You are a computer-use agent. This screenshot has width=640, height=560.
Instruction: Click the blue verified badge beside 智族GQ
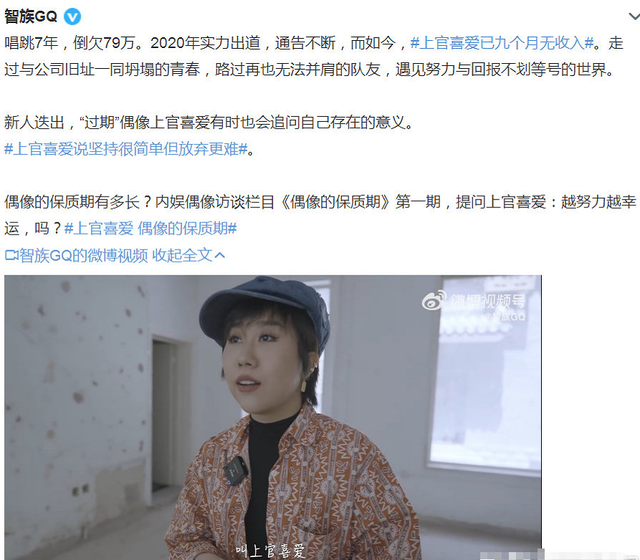(x=73, y=17)
